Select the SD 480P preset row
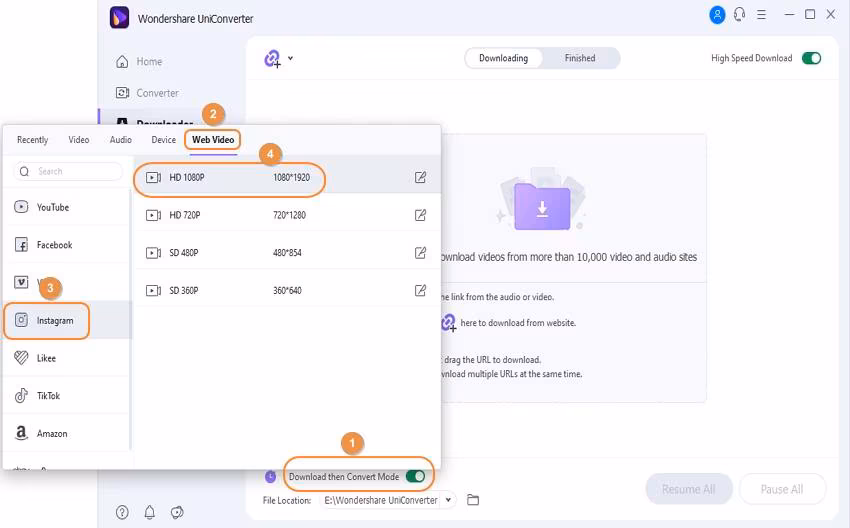This screenshot has width=850, height=528. (287, 253)
